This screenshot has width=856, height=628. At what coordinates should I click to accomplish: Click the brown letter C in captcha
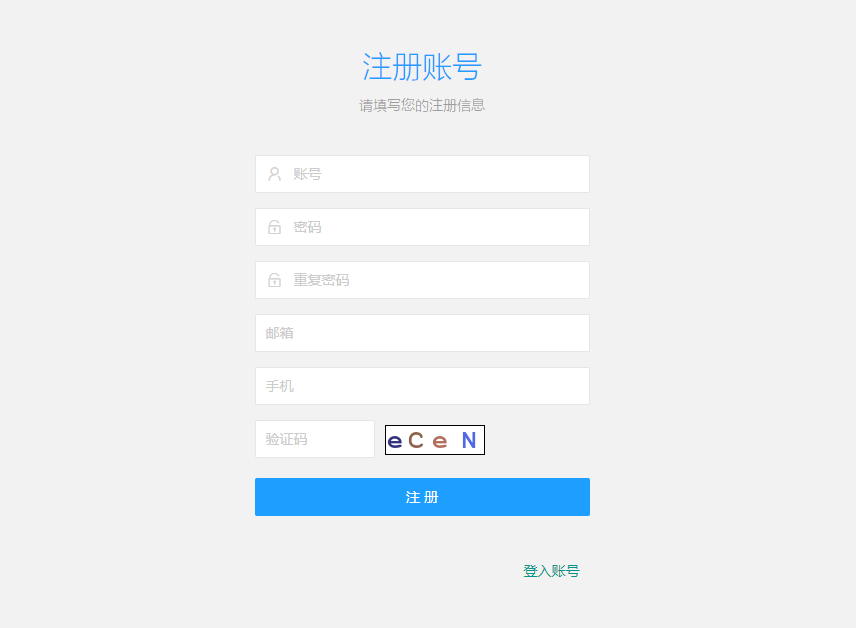click(416, 440)
